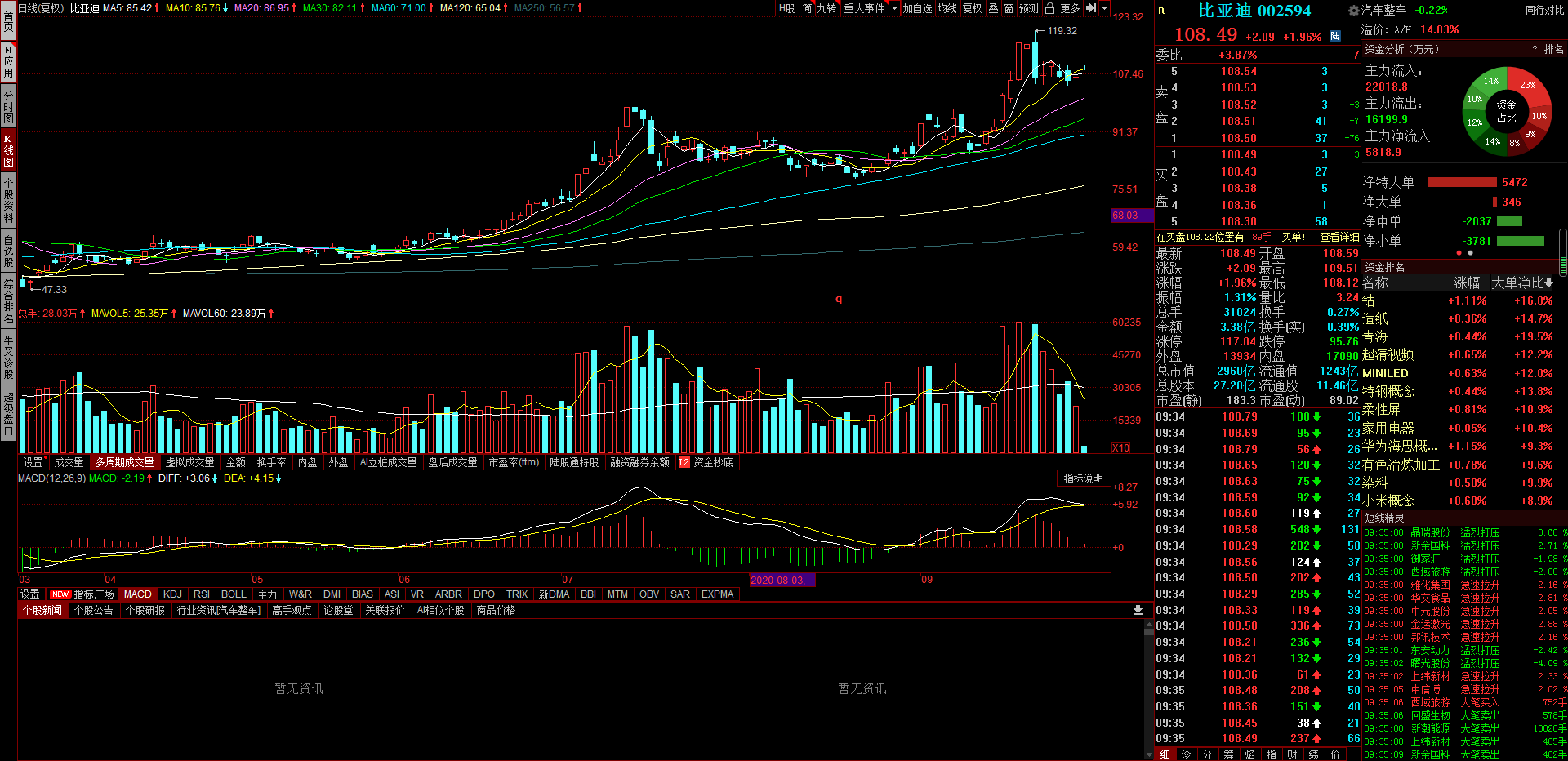The height and width of the screenshot is (761, 1568).
Task: Toggle 加自选 add to watchlist
Action: [917, 8]
